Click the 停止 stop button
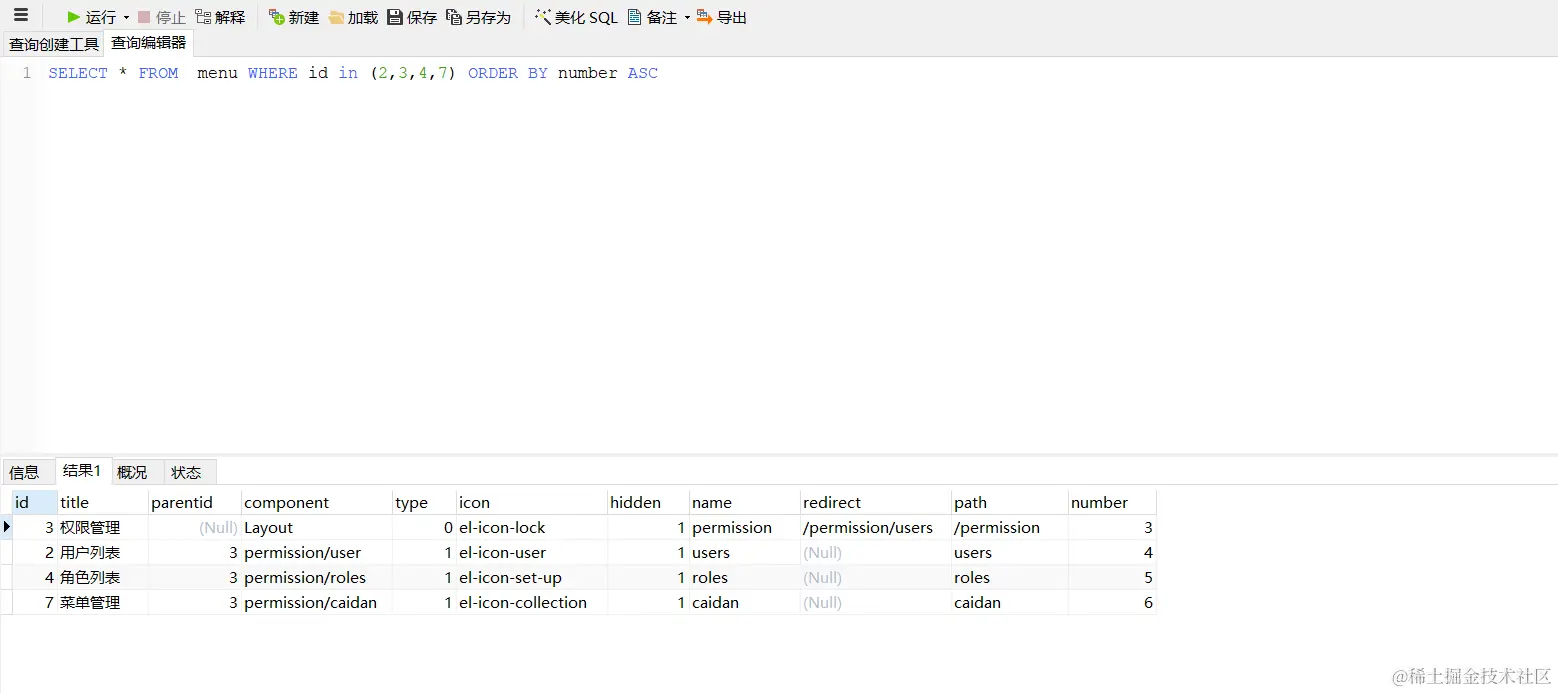The width and height of the screenshot is (1558, 693). tap(161, 17)
